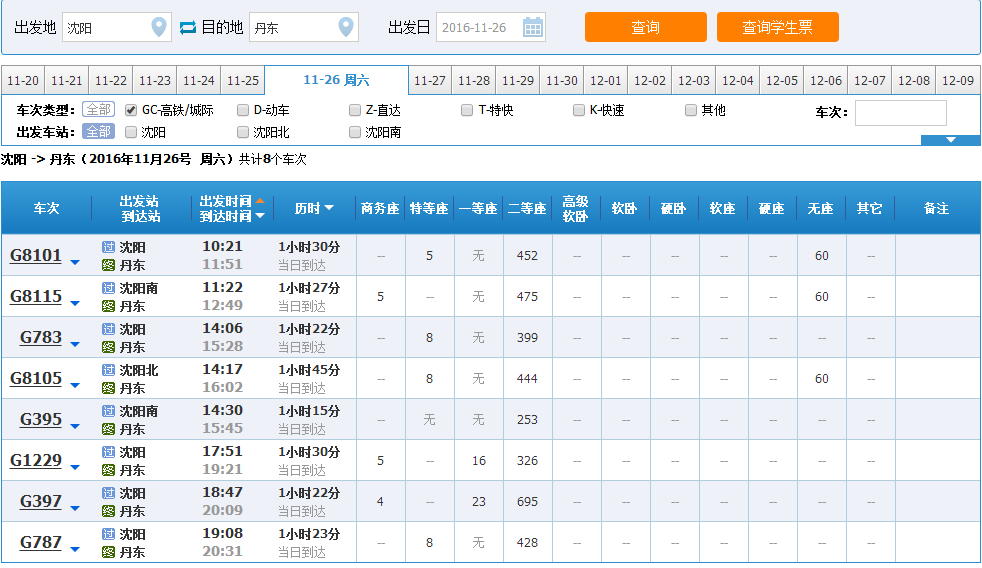
Task: Click first-class seat count 16 for G1229
Action: [478, 461]
